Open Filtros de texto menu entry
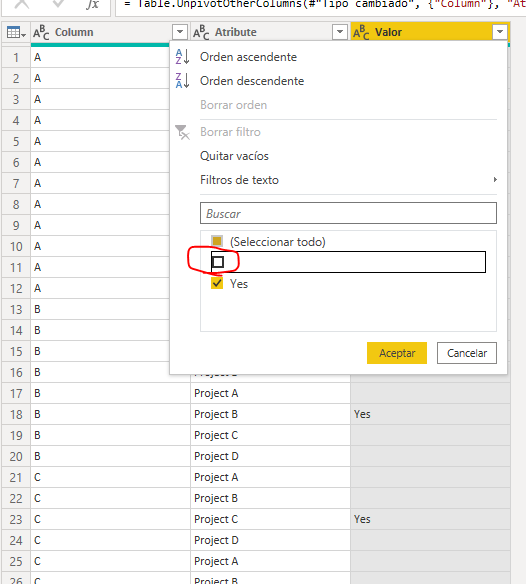Image resolution: width=526 pixels, height=584 pixels. point(239,180)
